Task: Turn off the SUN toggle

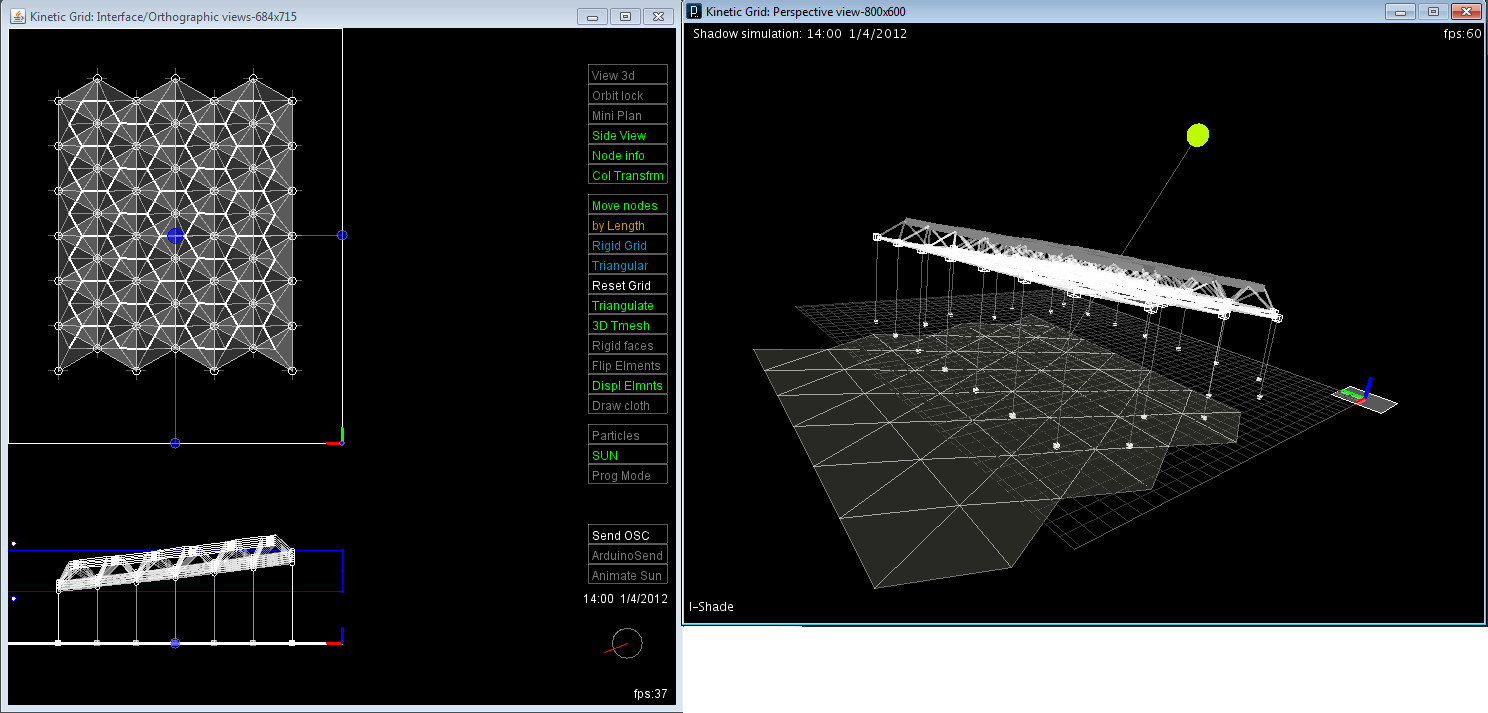Action: point(627,455)
